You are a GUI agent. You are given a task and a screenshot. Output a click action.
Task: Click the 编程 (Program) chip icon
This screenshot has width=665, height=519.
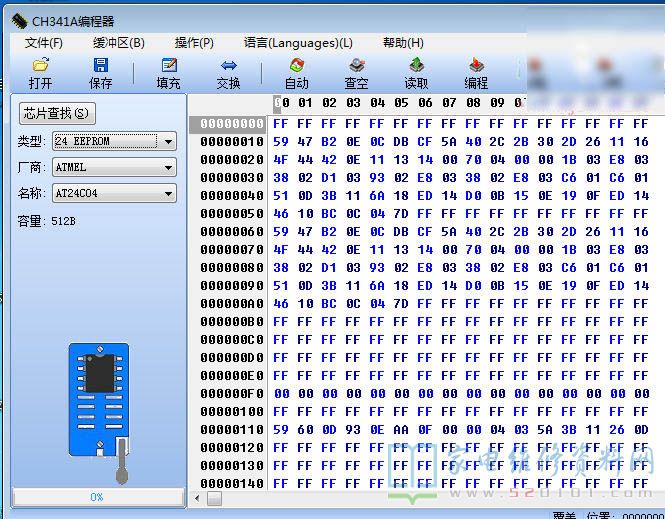point(476,66)
